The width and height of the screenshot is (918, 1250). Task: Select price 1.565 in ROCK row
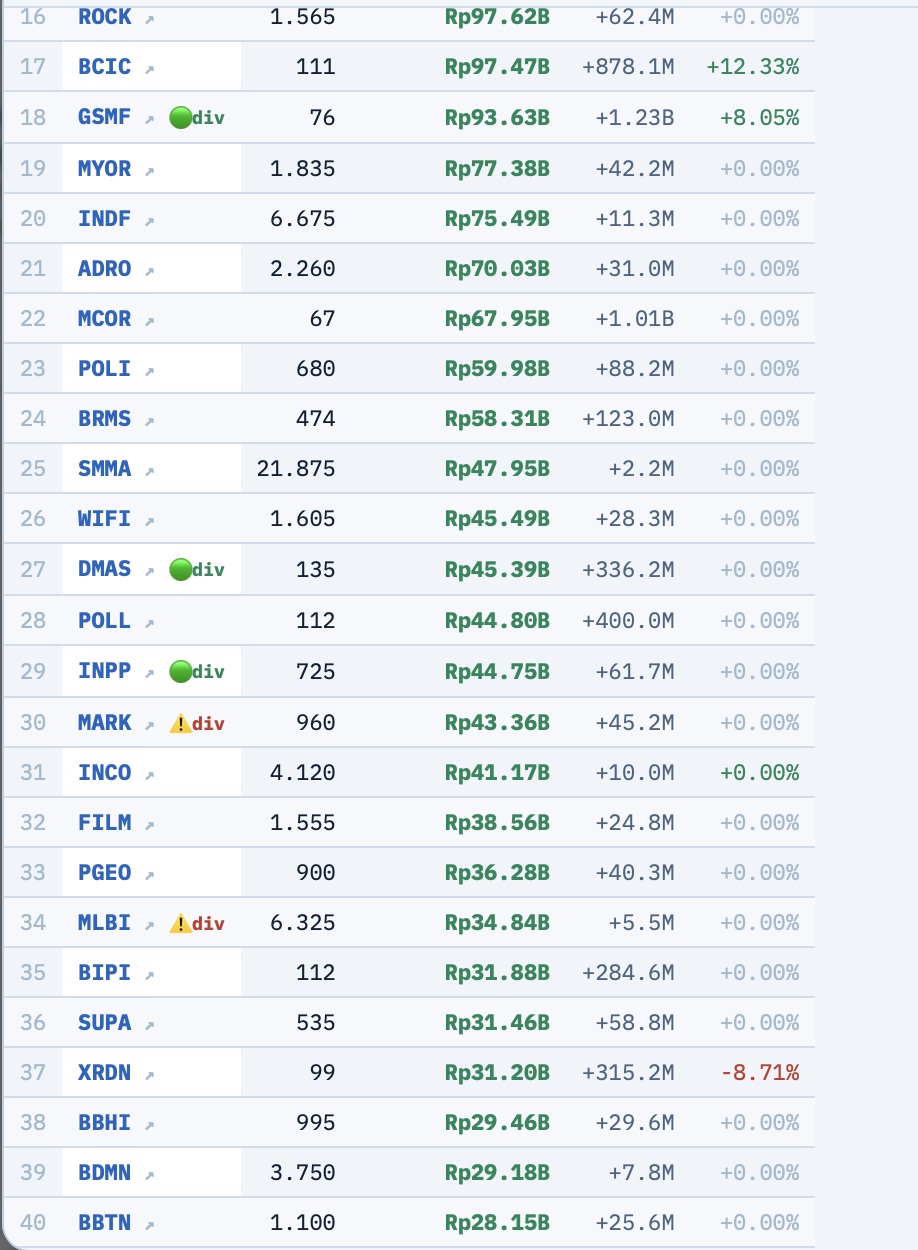pyautogui.click(x=302, y=16)
